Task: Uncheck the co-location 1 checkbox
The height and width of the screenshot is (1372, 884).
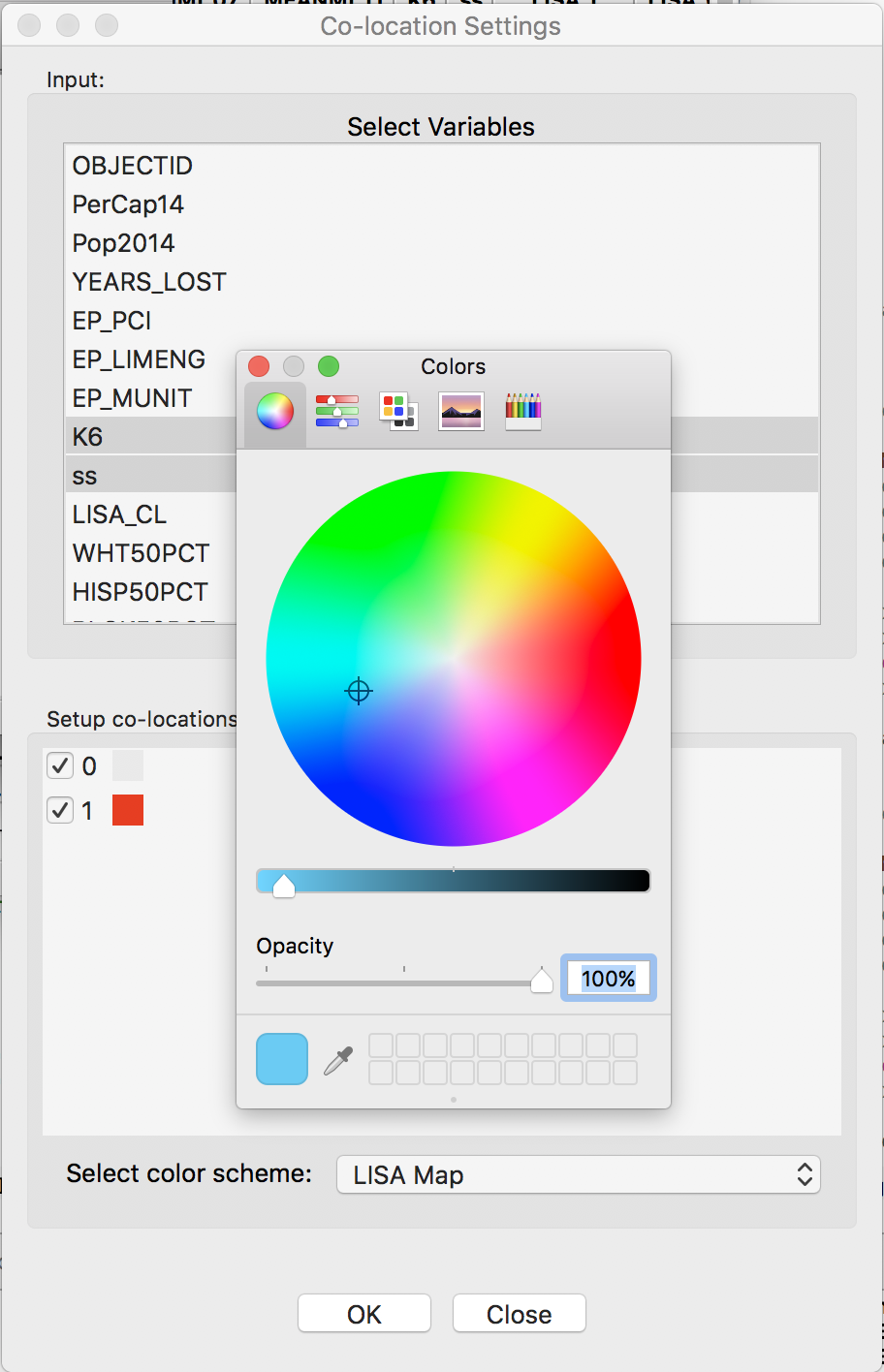Action: pos(60,810)
